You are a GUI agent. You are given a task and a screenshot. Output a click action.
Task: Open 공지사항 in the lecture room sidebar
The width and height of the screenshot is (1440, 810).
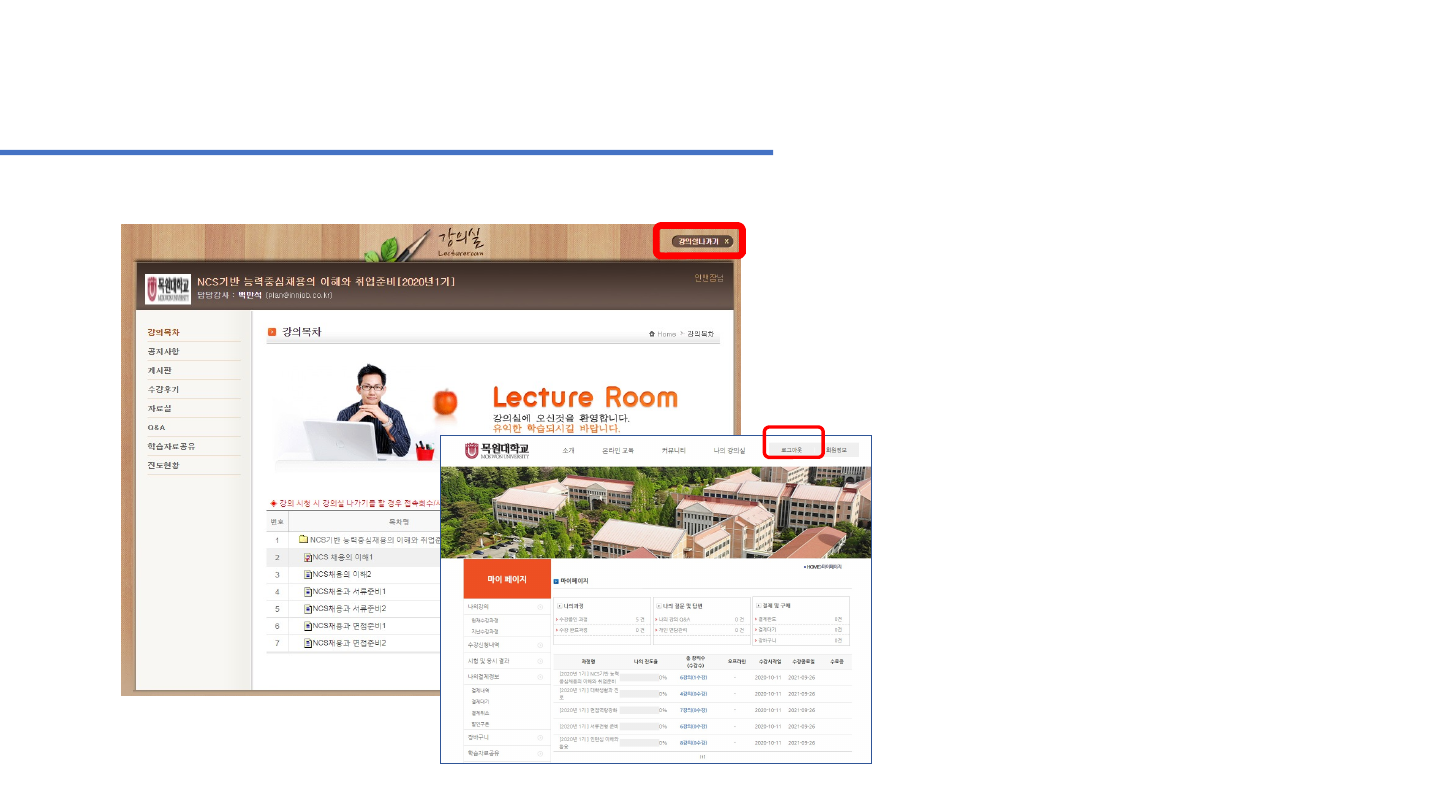tap(164, 351)
